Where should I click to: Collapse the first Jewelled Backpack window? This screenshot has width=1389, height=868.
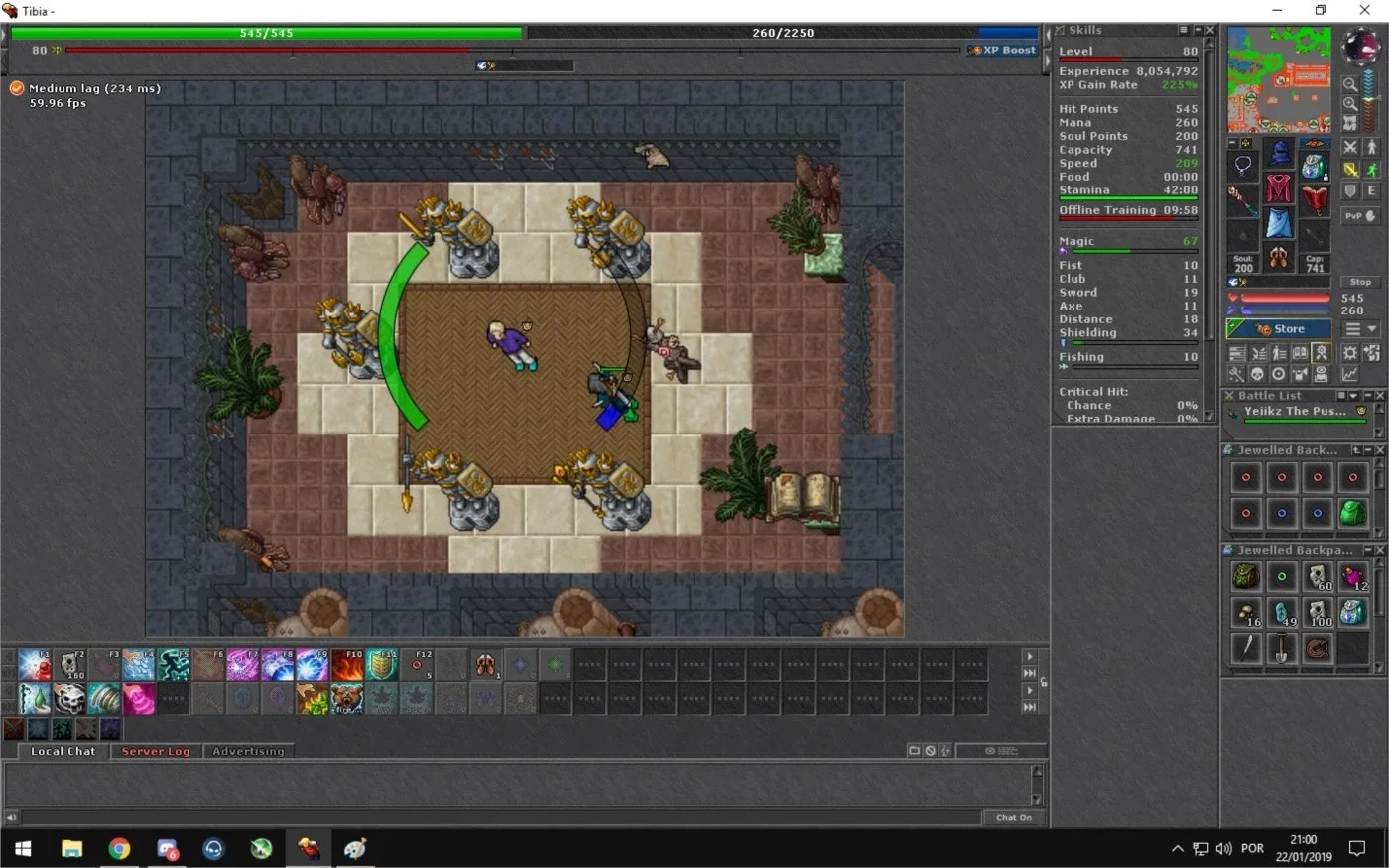(x=1367, y=450)
